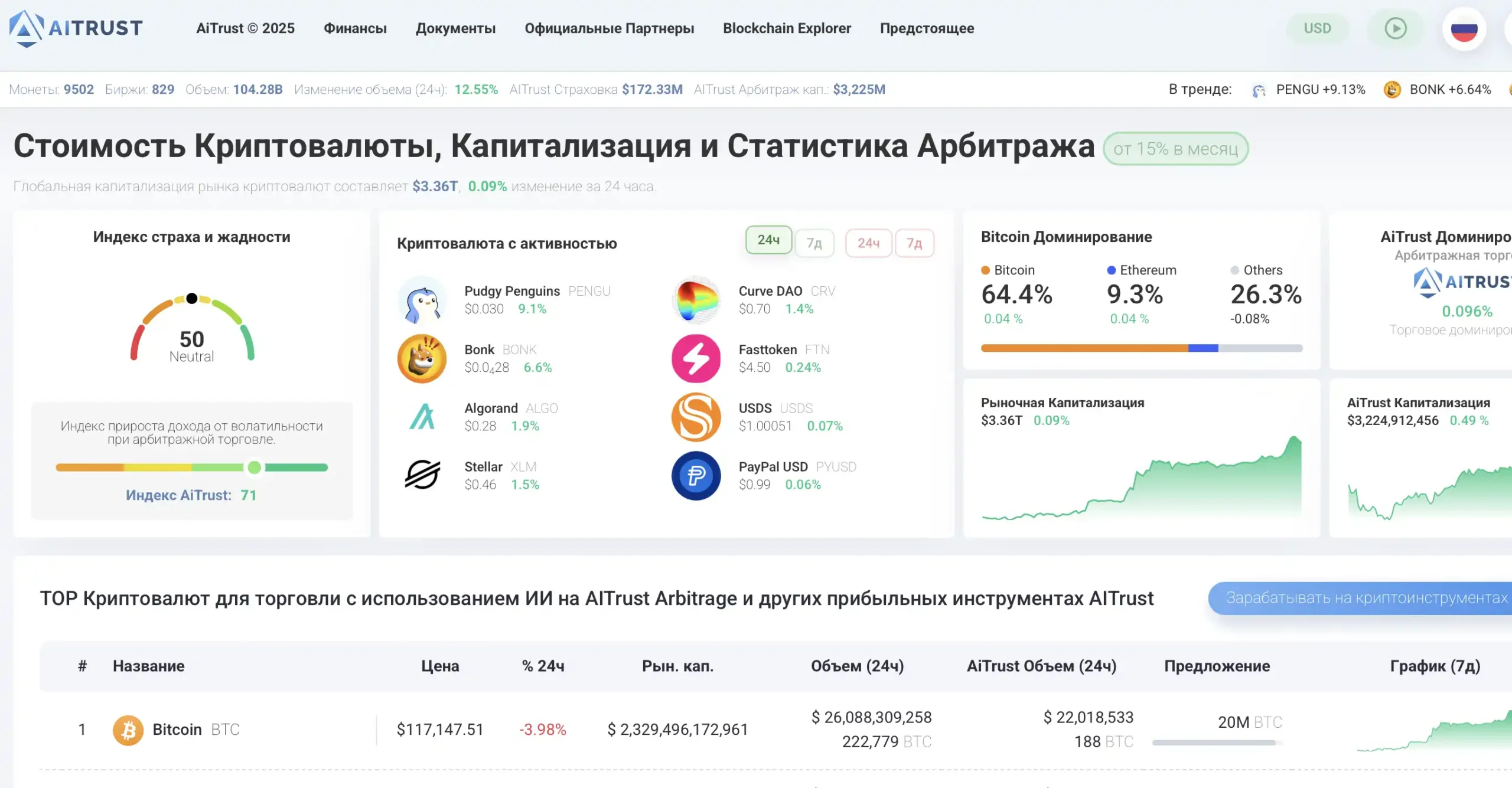Sort table by Название column
Viewport: 1512px width, 788px height.
point(148,666)
